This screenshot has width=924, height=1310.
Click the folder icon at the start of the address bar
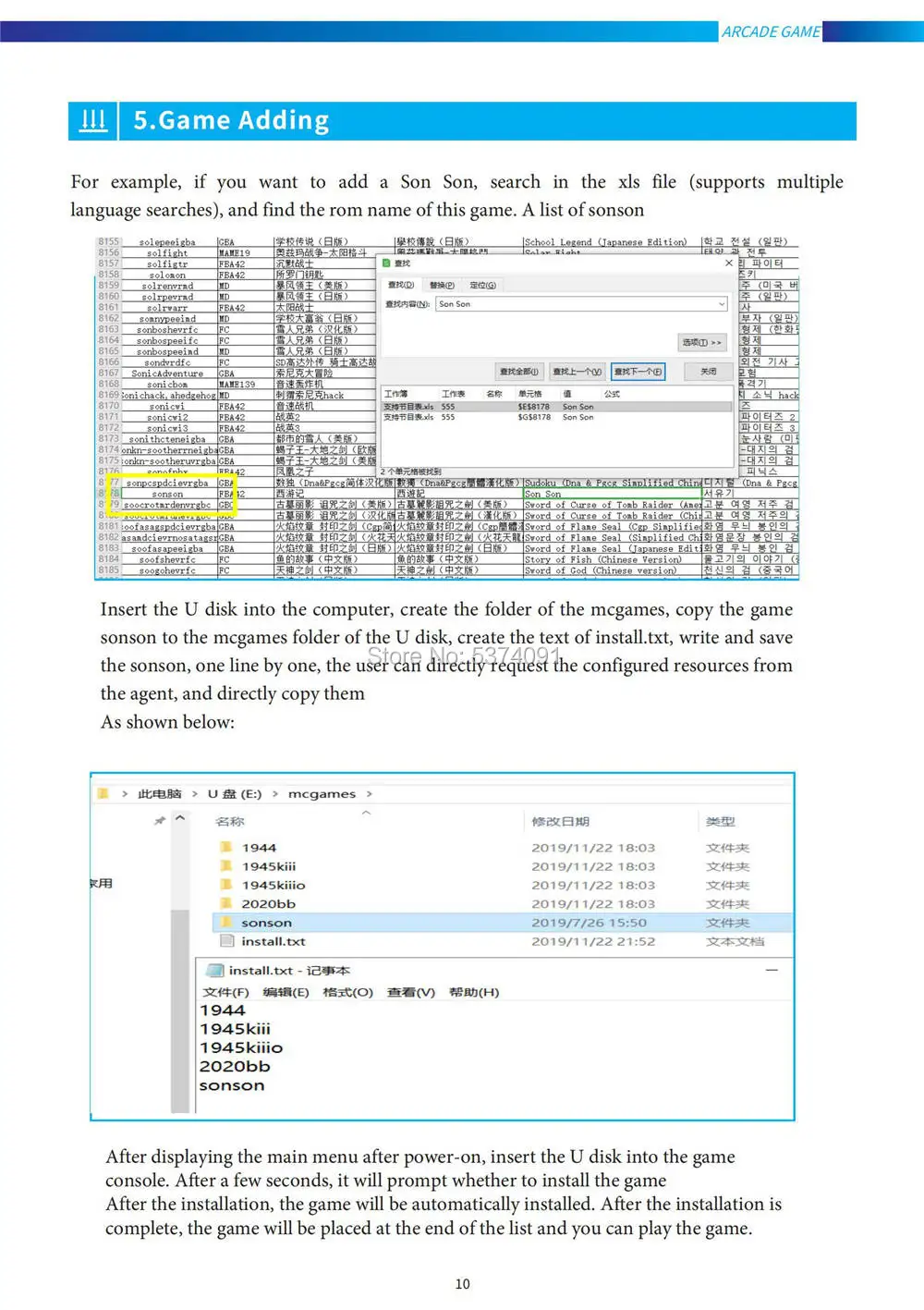[103, 793]
